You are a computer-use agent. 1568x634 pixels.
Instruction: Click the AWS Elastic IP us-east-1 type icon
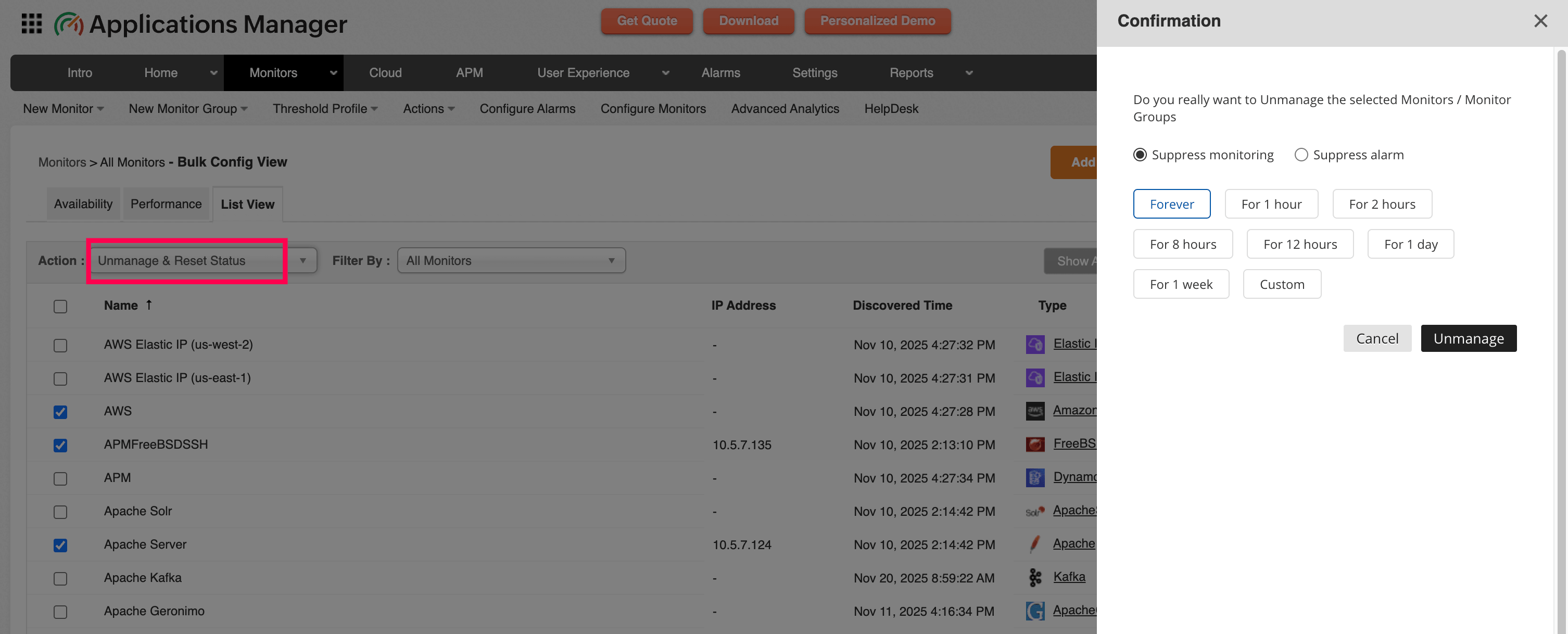click(x=1035, y=378)
